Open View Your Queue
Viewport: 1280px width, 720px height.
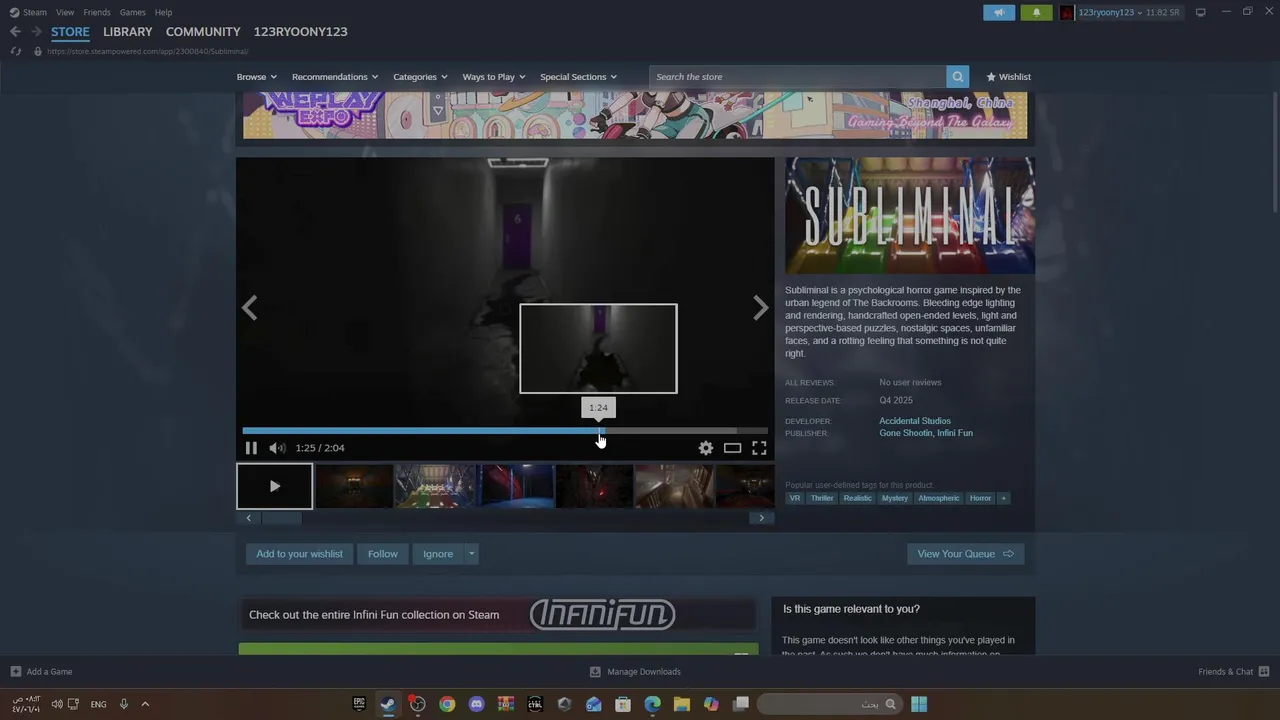click(965, 554)
